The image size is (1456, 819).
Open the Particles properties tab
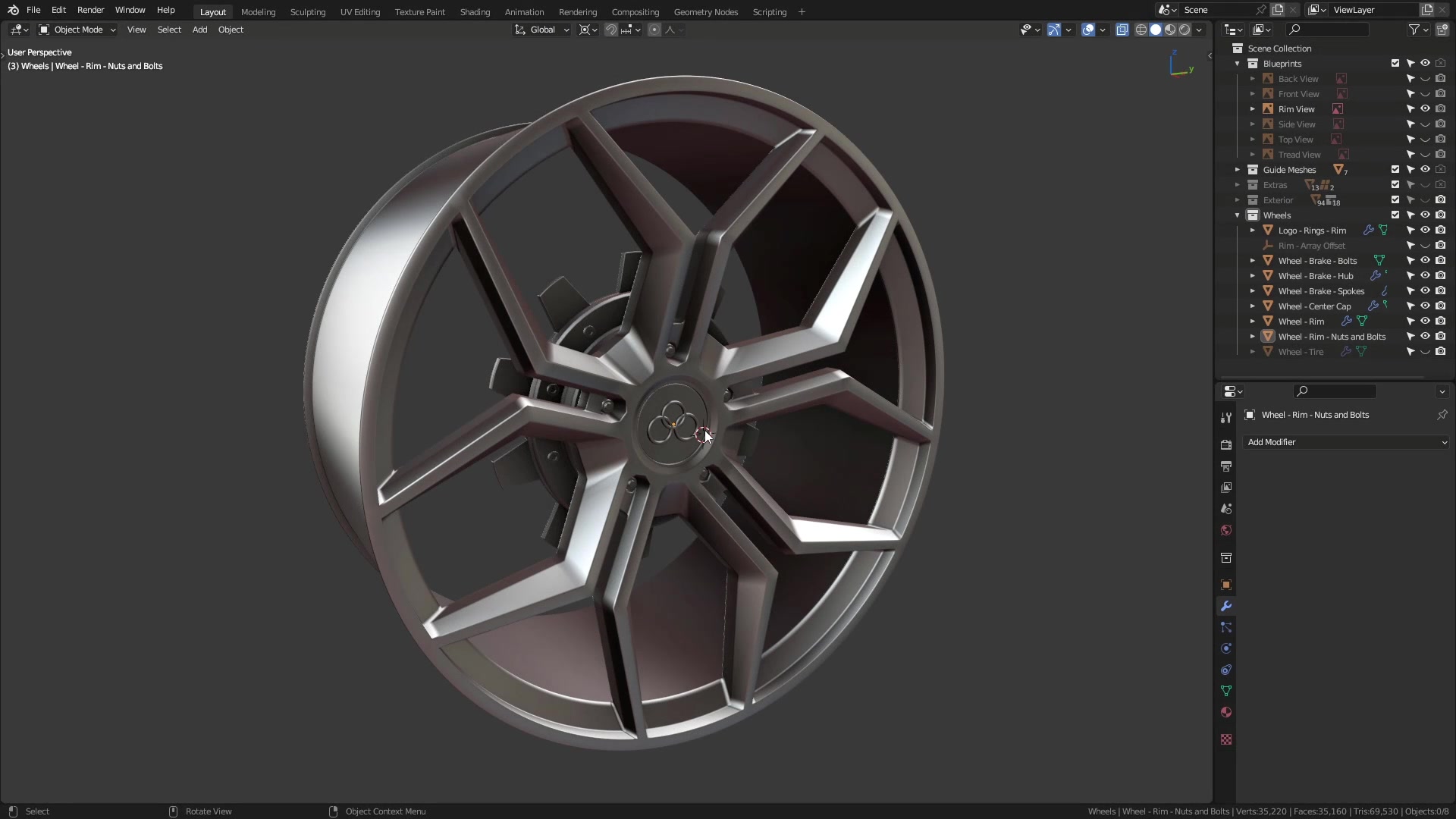[1225, 627]
